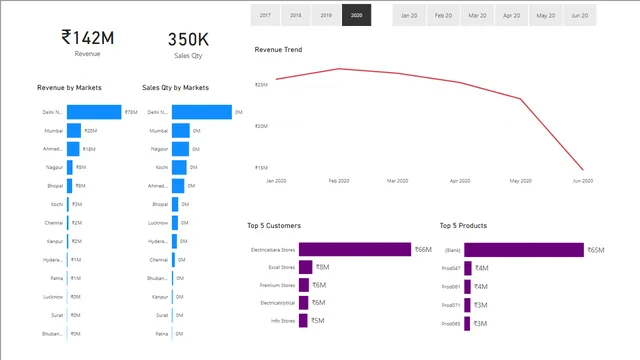The image size is (640, 360).
Task: Click Hydera... label in Revenue by Markets
Action: (53, 260)
